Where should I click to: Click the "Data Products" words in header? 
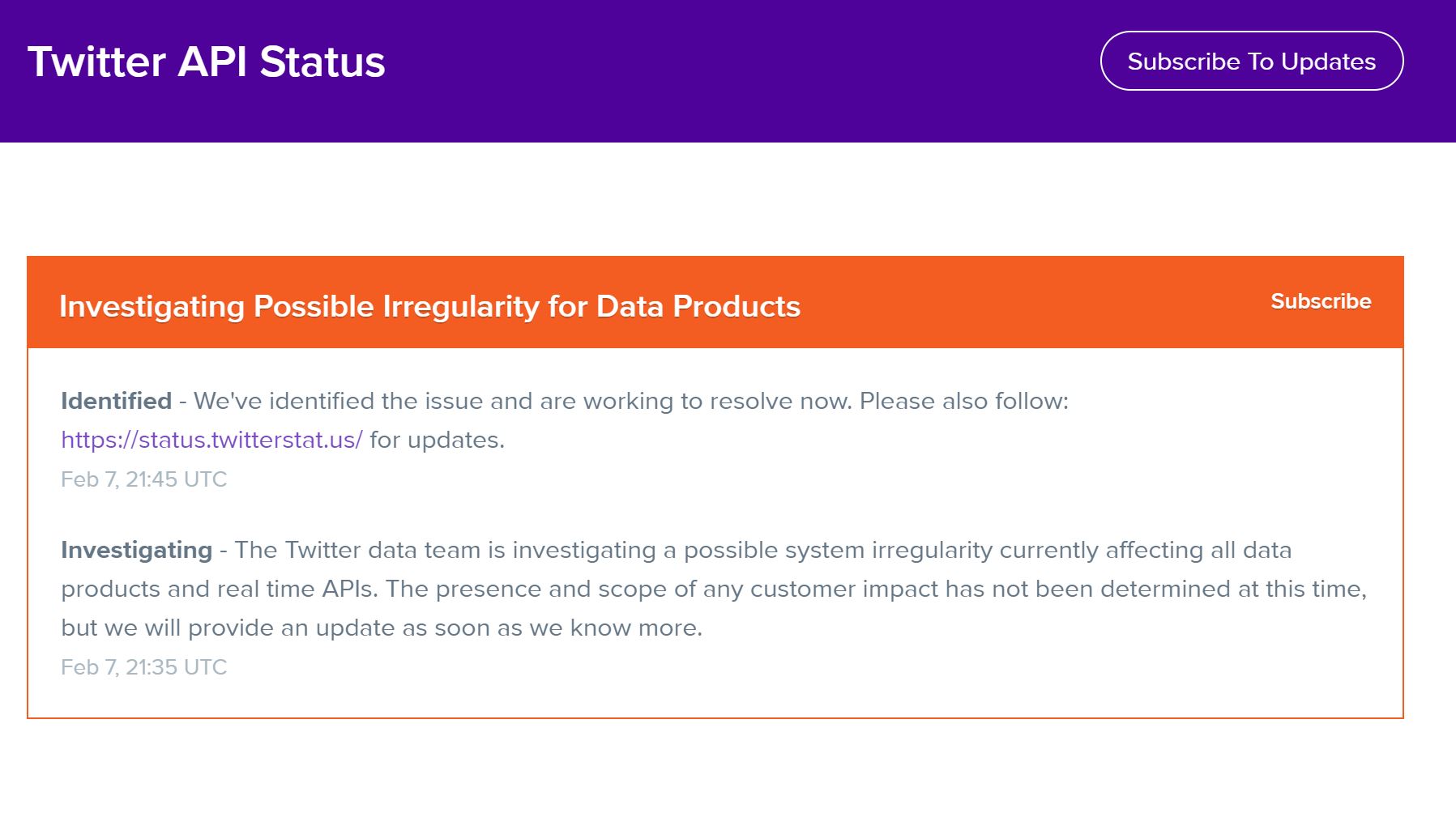pos(698,307)
